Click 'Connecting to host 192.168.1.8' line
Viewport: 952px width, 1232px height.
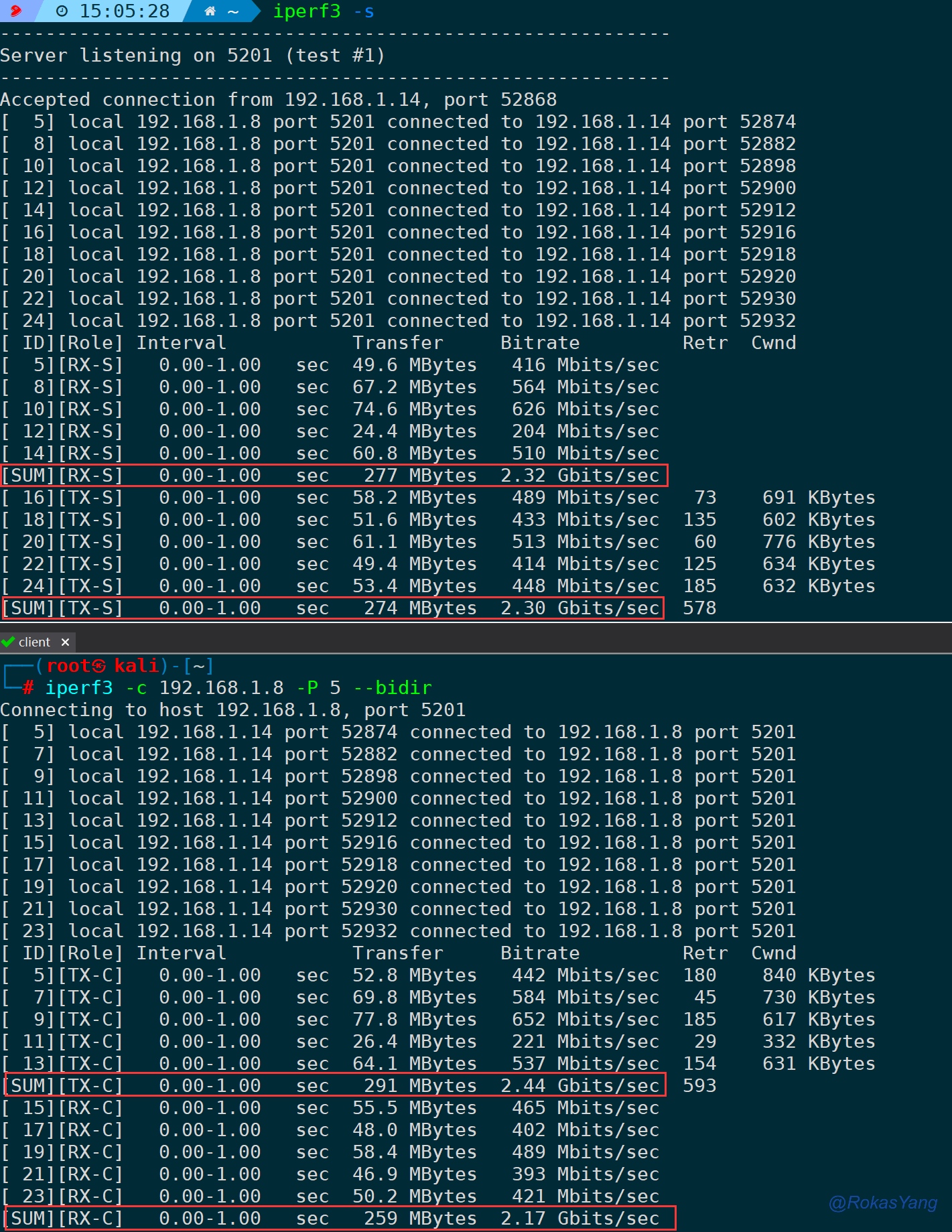[x=232, y=710]
